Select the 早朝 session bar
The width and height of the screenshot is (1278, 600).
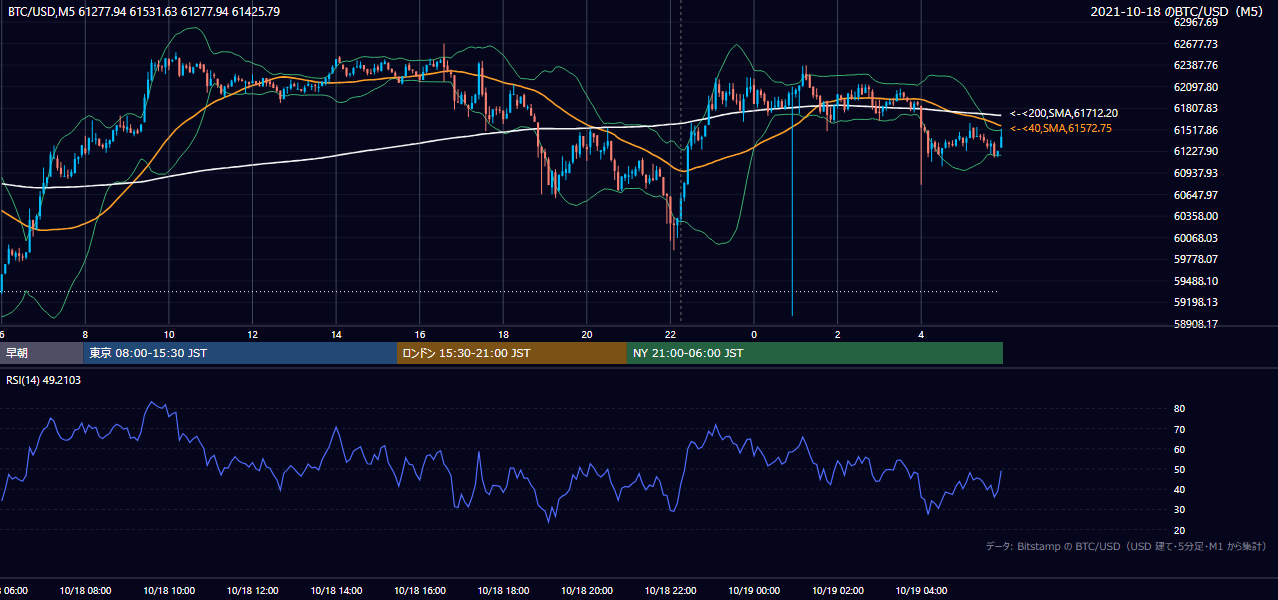pyautogui.click(x=41, y=353)
